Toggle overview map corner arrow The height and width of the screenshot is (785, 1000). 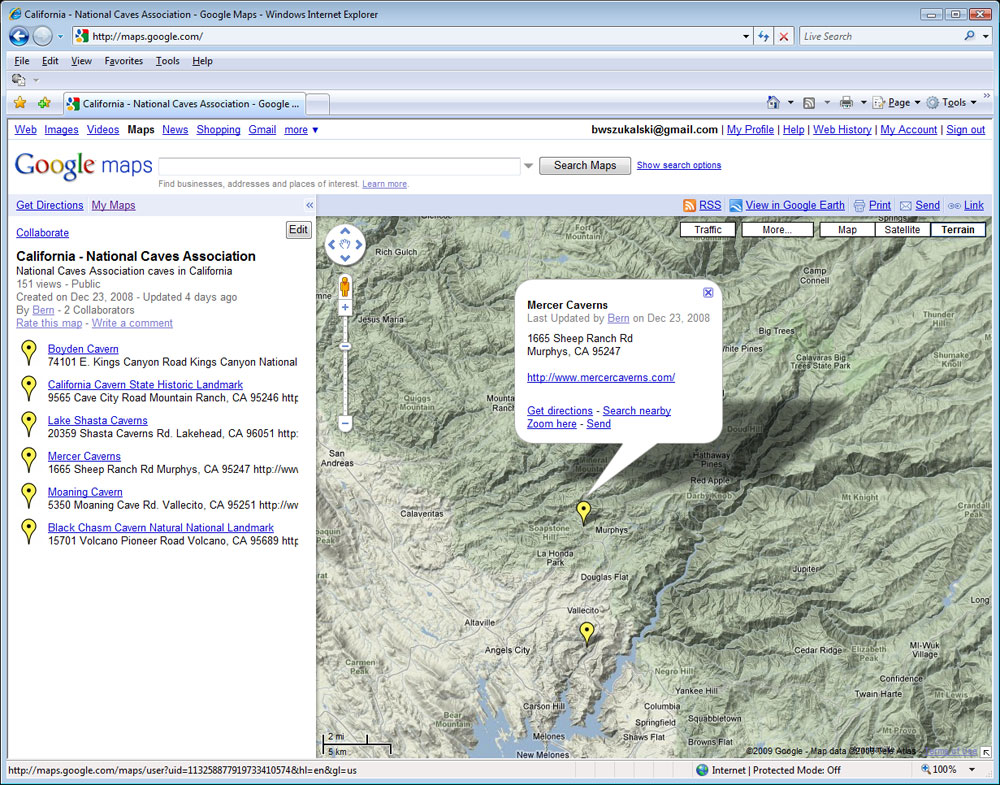[987, 752]
